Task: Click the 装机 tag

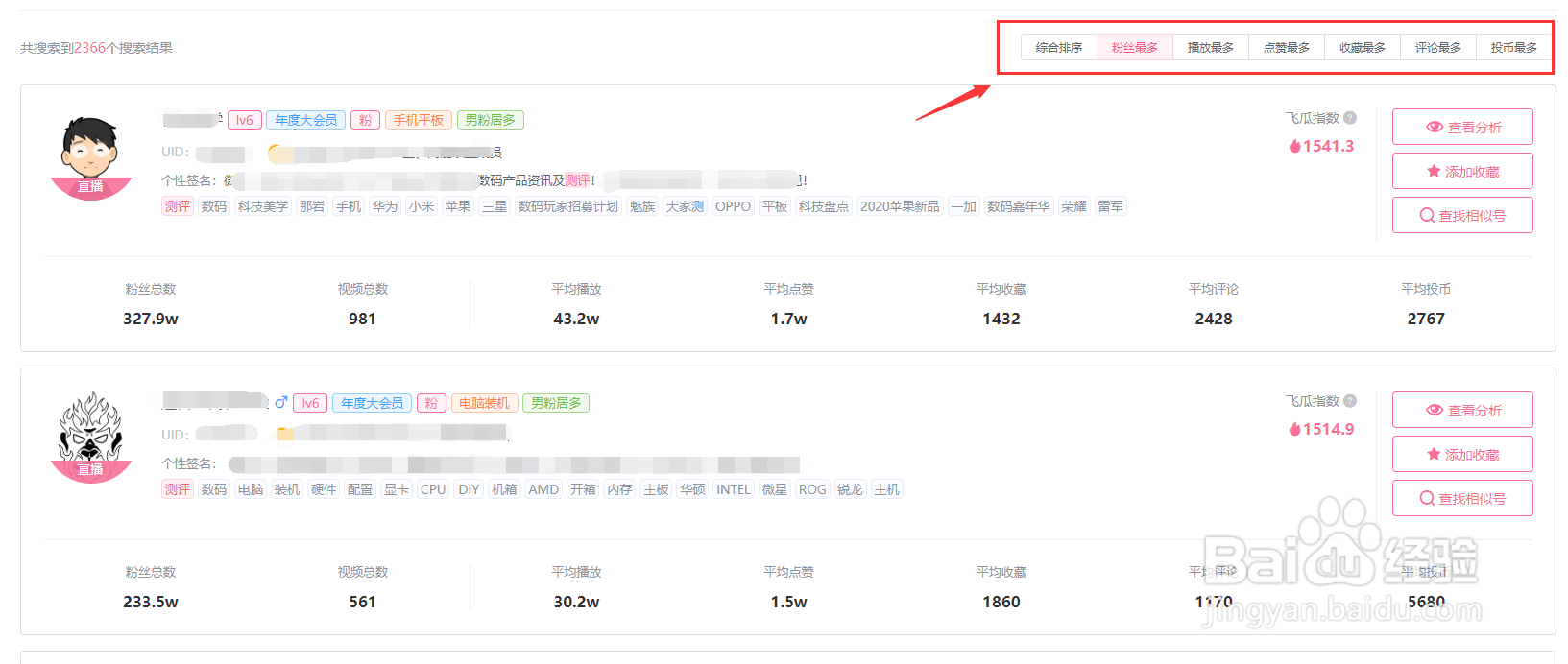Action: click(x=287, y=489)
